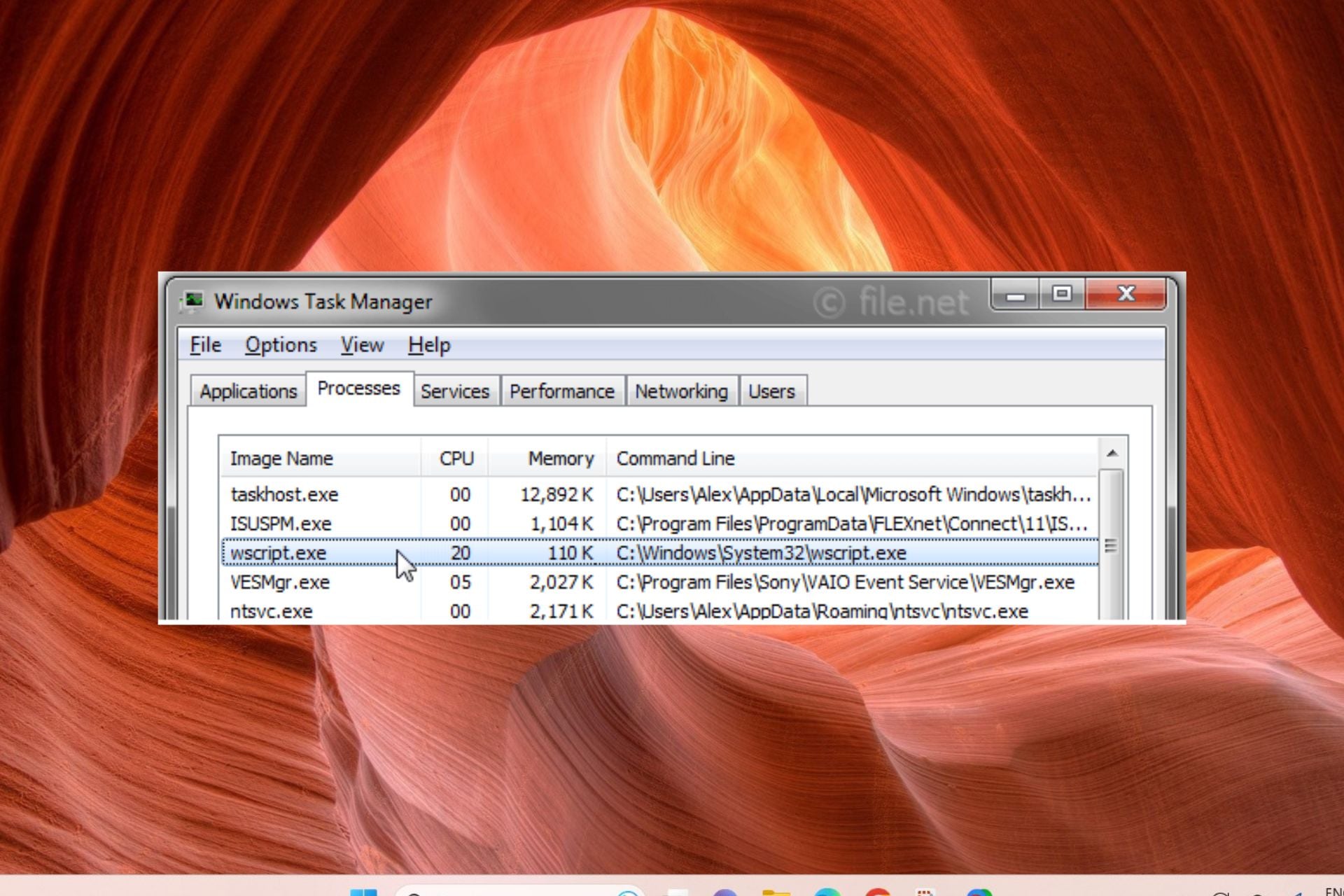Click the Task Manager title bar icon

tap(192, 301)
